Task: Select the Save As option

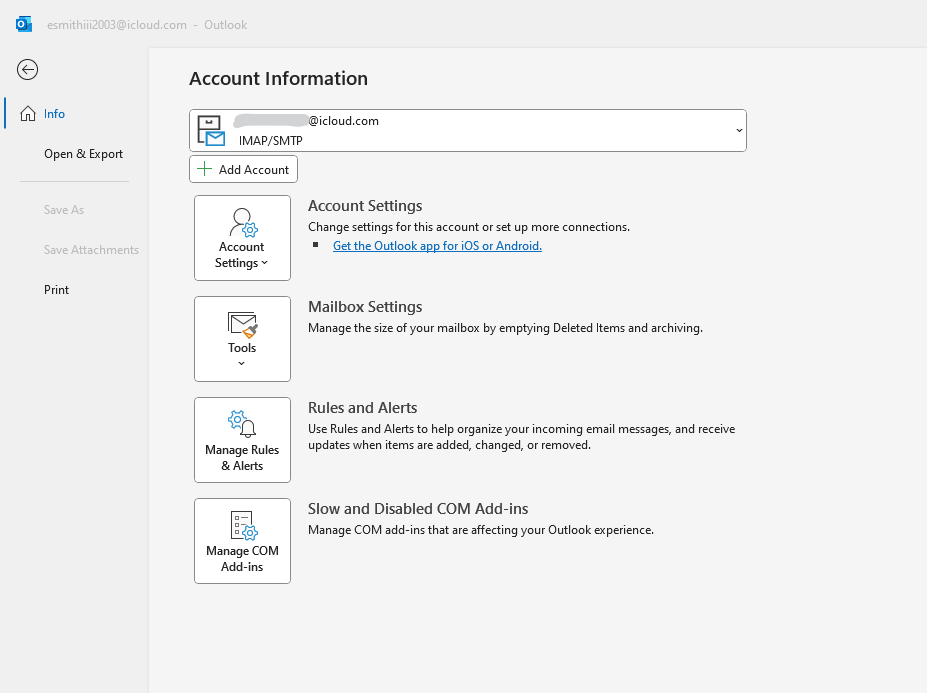Action: (x=64, y=210)
